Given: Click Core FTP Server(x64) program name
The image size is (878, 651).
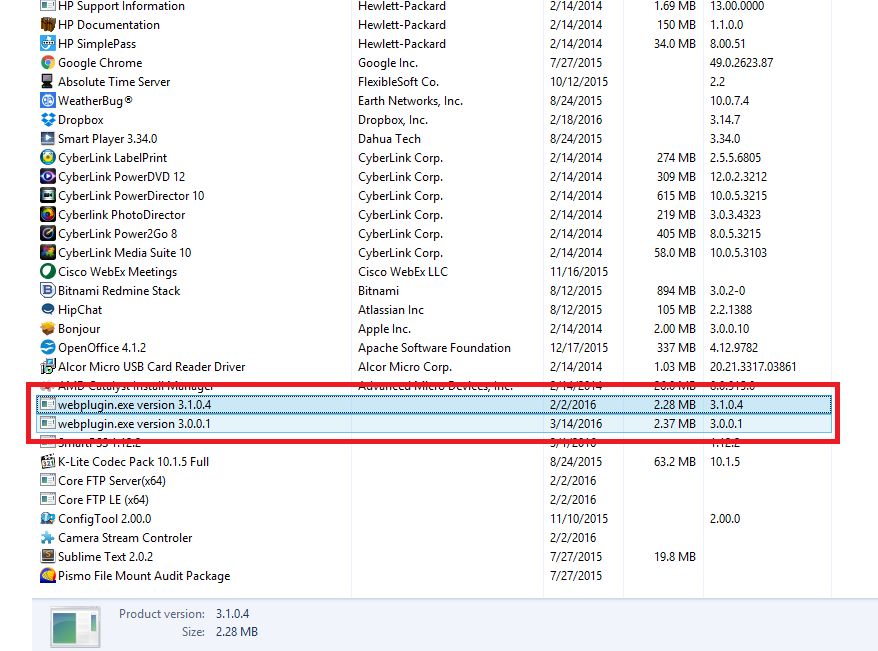Looking at the screenshot, I should point(112,481).
